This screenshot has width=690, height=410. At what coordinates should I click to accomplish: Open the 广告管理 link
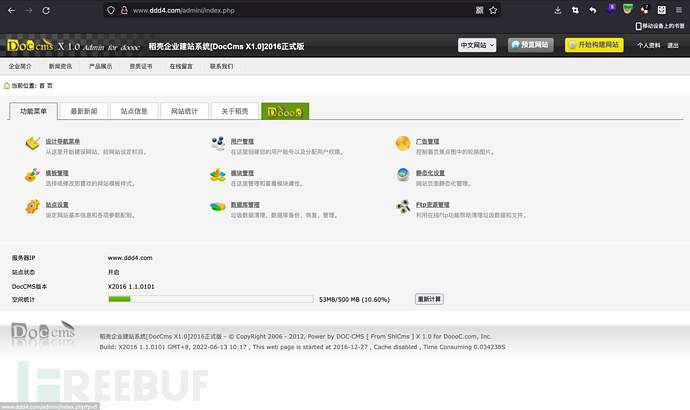427,142
